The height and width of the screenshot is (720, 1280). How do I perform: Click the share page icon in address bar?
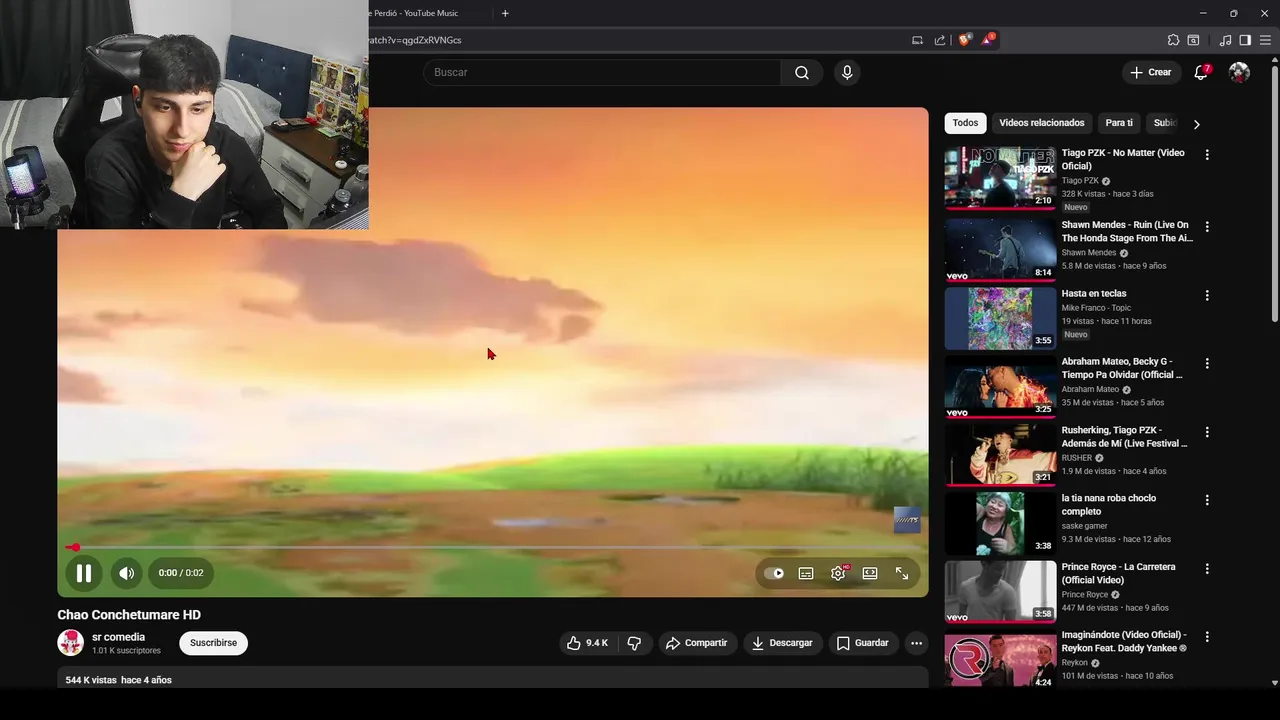[x=940, y=40]
